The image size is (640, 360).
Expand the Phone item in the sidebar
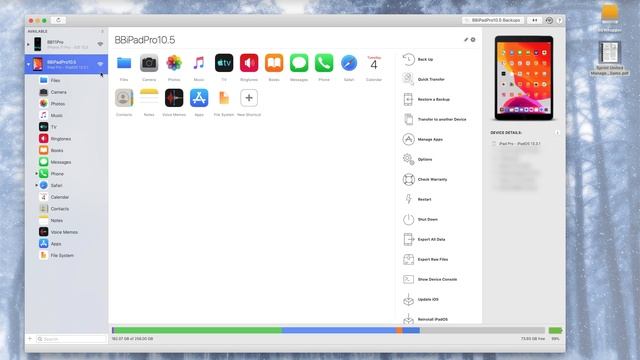tap(36, 174)
